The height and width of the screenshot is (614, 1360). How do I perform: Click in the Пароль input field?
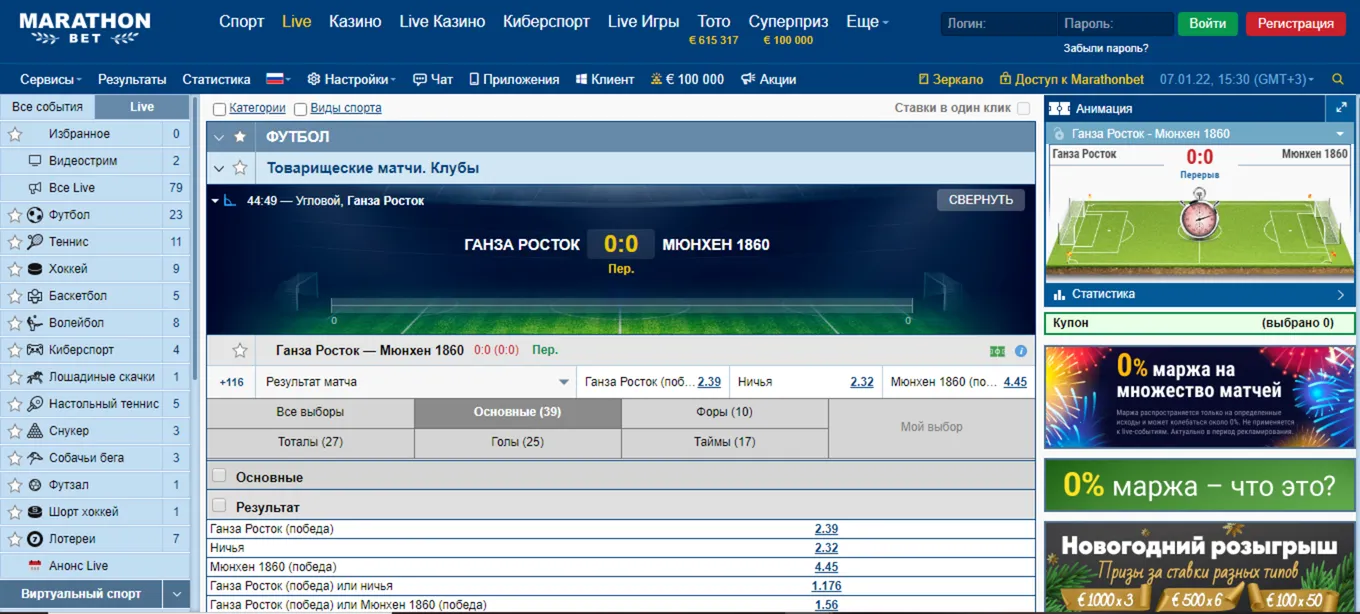(x=1115, y=24)
